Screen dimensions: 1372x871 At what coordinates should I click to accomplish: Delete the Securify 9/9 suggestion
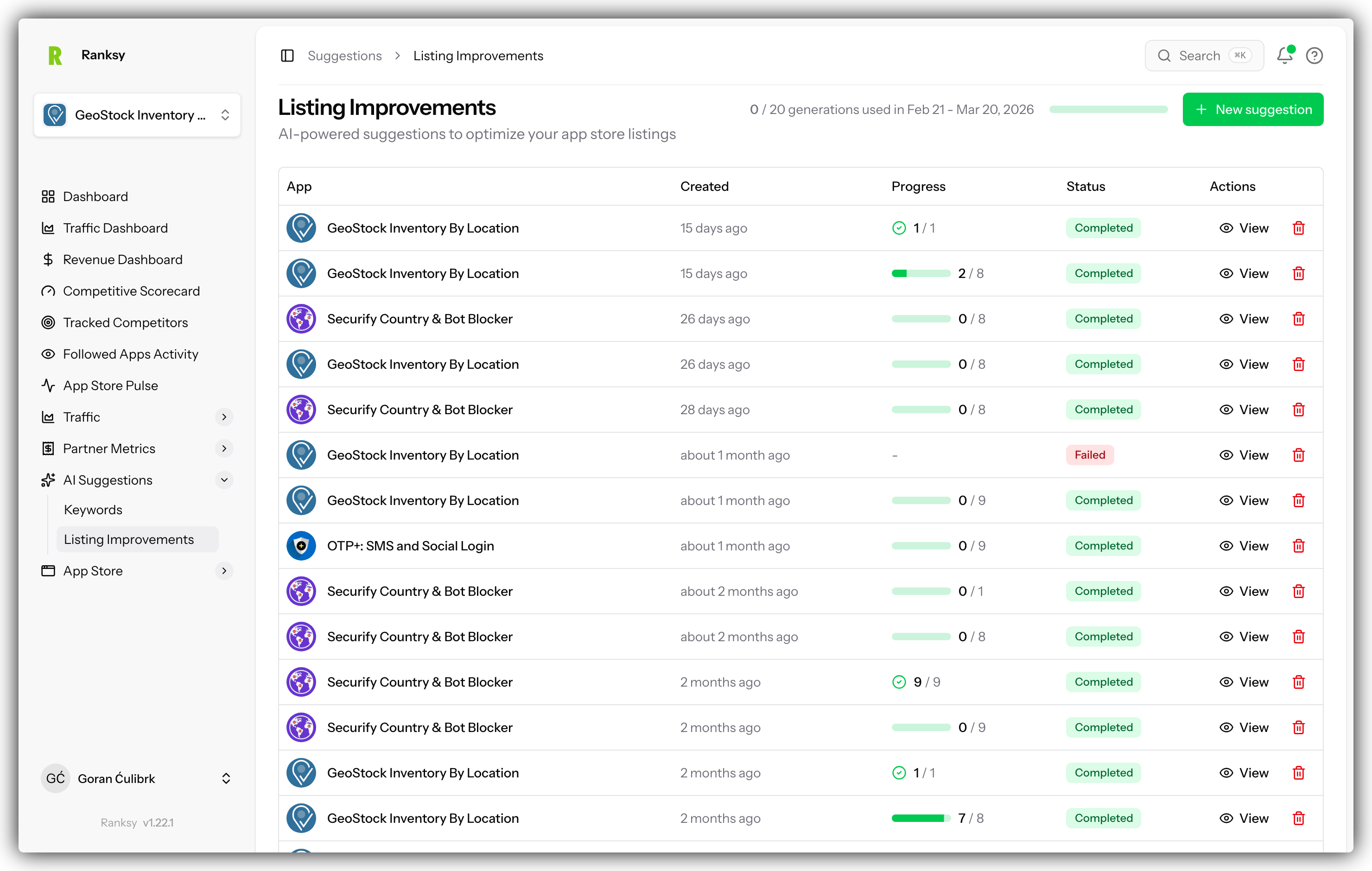(1298, 682)
